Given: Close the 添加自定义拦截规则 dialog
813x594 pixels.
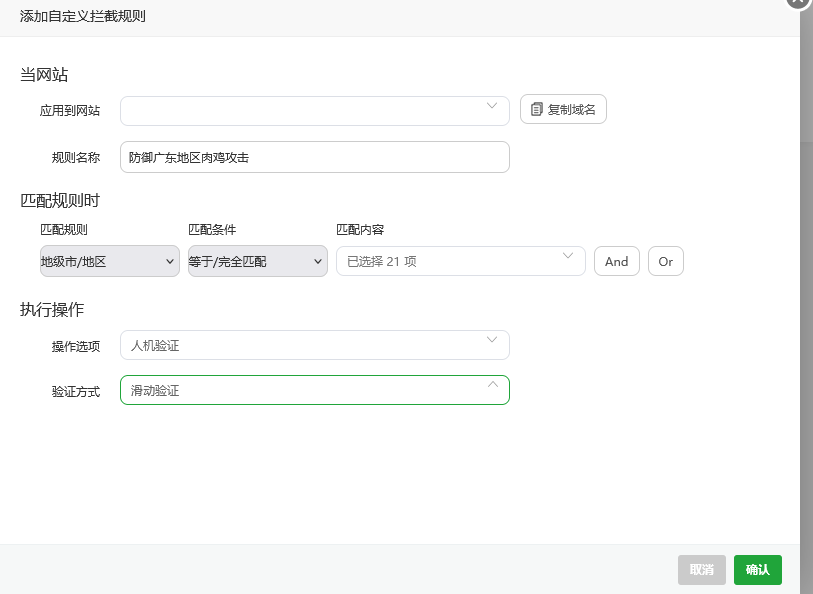Looking at the screenshot, I should 797,5.
